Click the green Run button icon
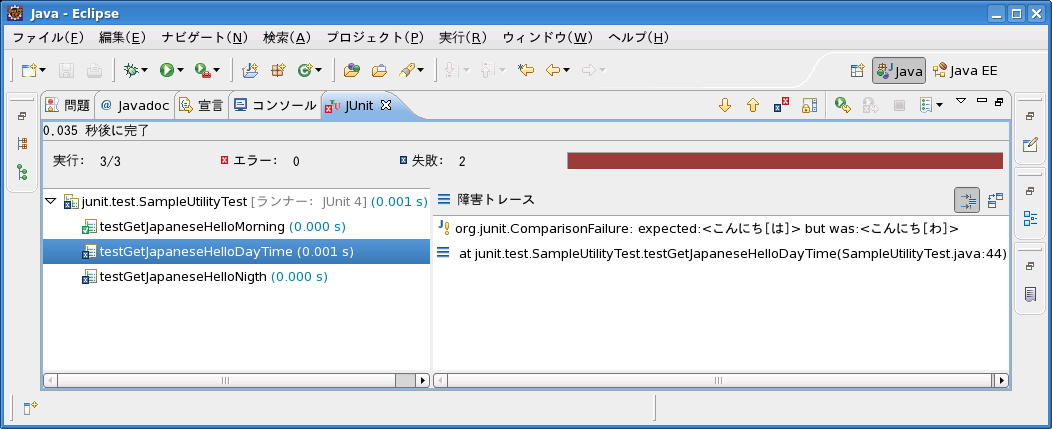Screen dimensions: 1052x429 point(166,70)
